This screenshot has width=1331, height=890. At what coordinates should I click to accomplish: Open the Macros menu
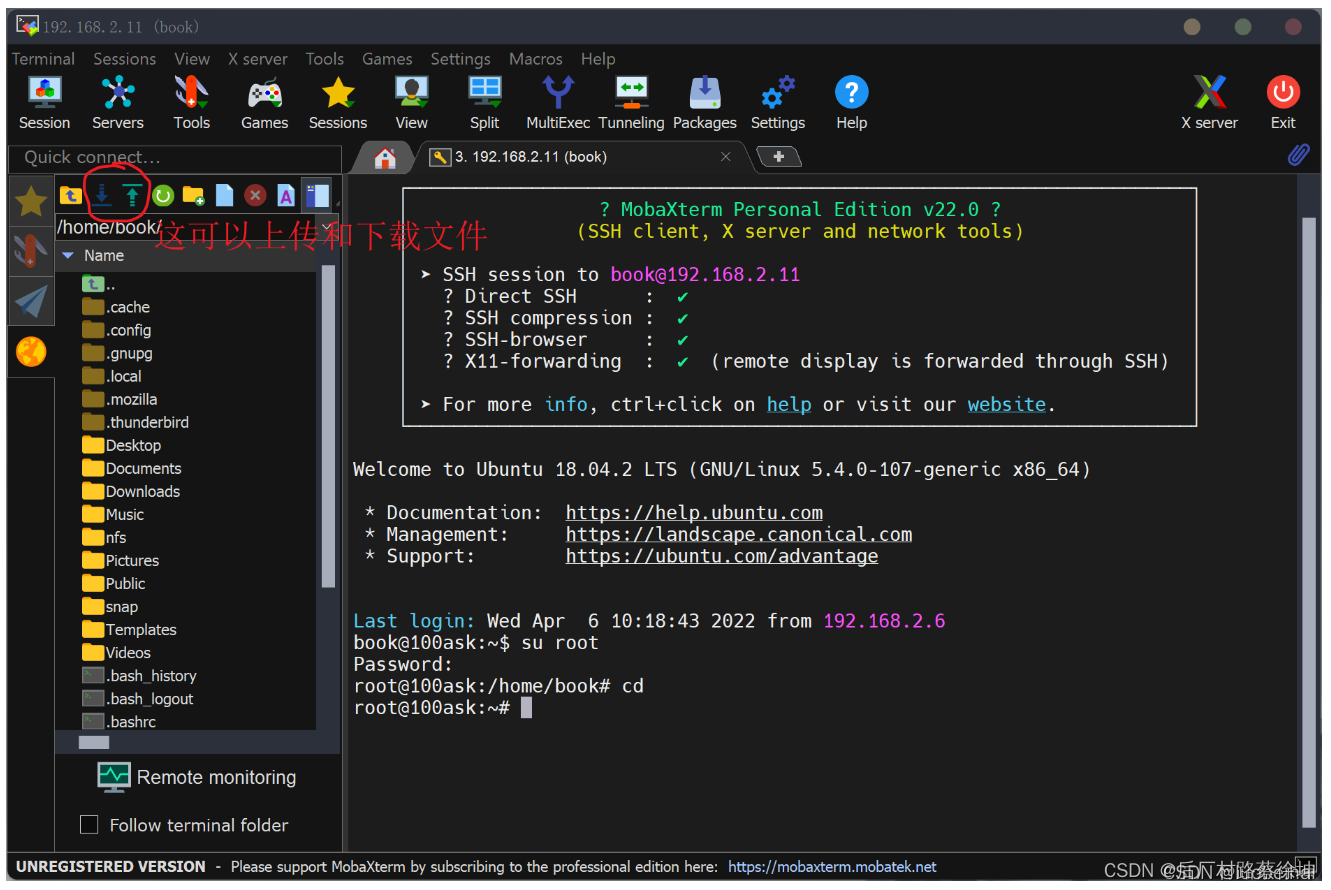[536, 59]
